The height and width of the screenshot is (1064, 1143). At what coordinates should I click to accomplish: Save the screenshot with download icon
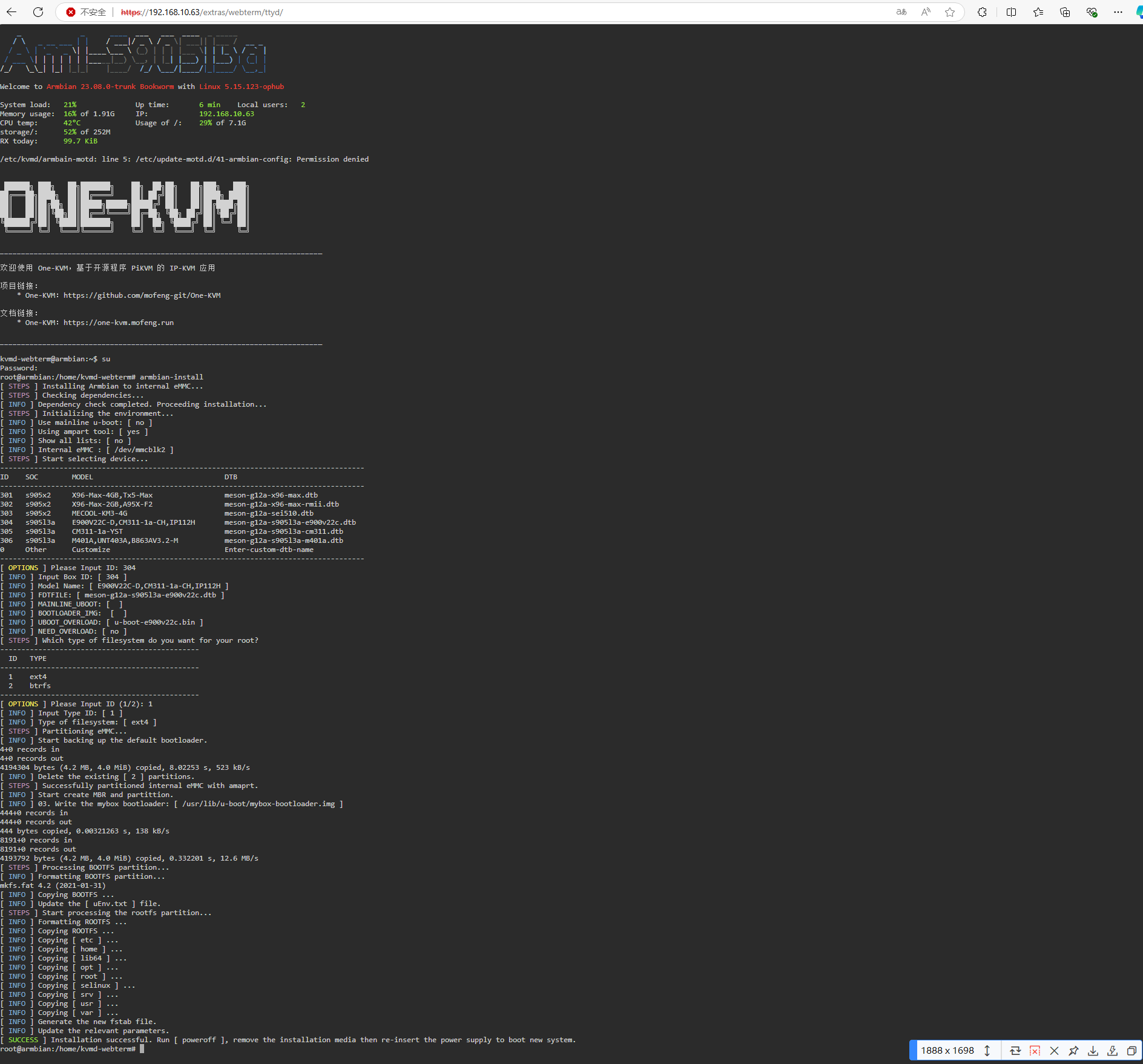coord(1093,1051)
